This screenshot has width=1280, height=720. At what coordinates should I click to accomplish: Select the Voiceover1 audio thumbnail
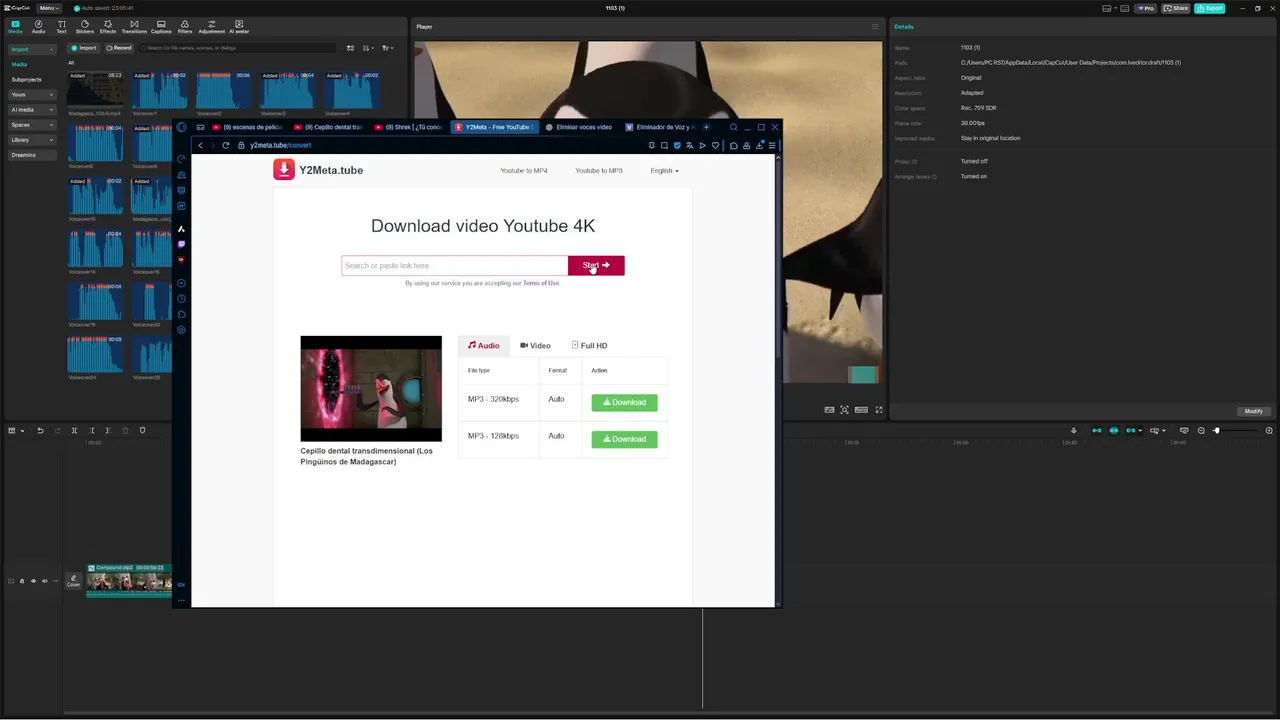click(160, 91)
